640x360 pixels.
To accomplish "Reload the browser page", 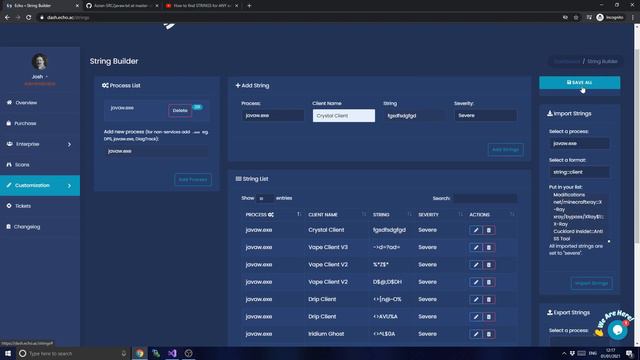I will [x=29, y=18].
